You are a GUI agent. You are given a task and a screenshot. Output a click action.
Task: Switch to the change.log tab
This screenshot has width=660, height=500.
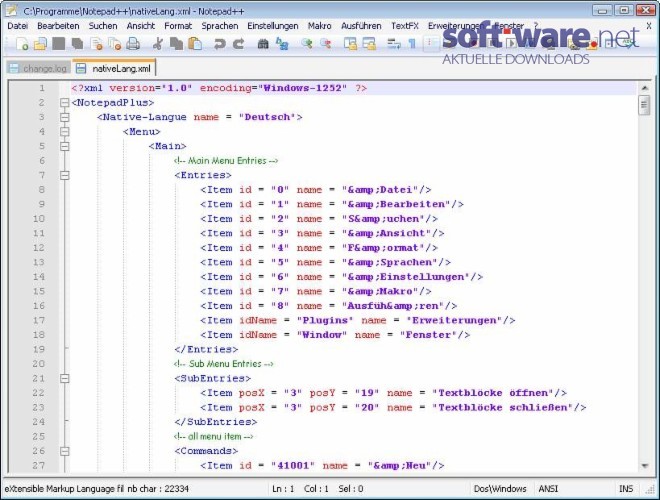click(38, 68)
